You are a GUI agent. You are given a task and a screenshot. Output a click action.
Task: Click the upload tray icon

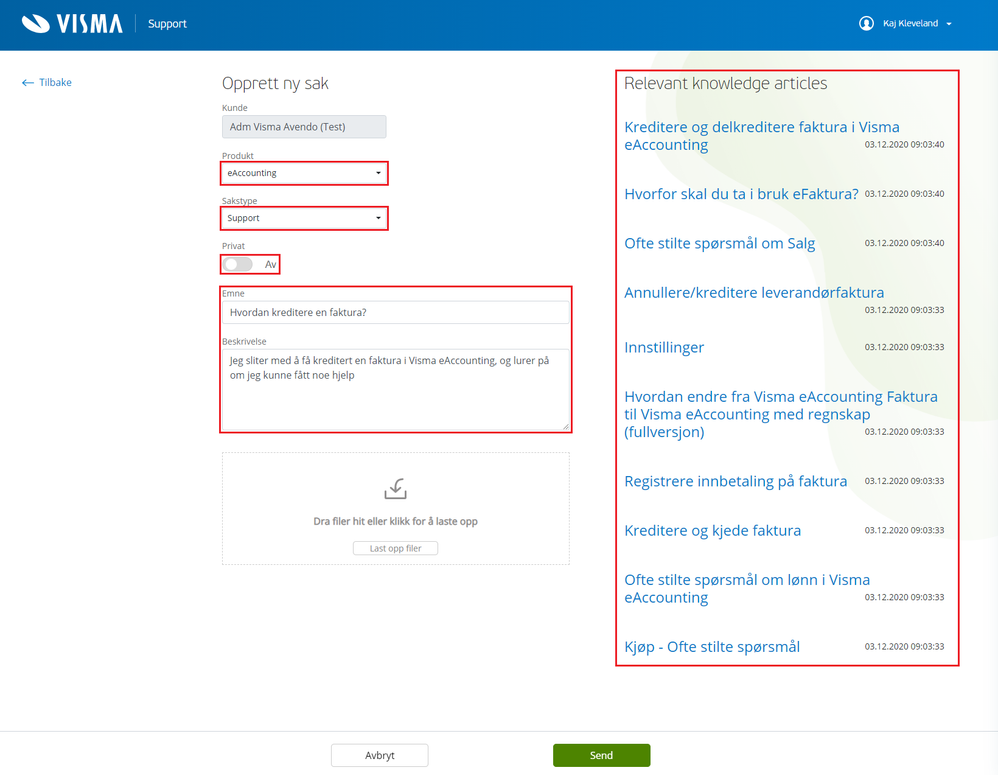395,489
